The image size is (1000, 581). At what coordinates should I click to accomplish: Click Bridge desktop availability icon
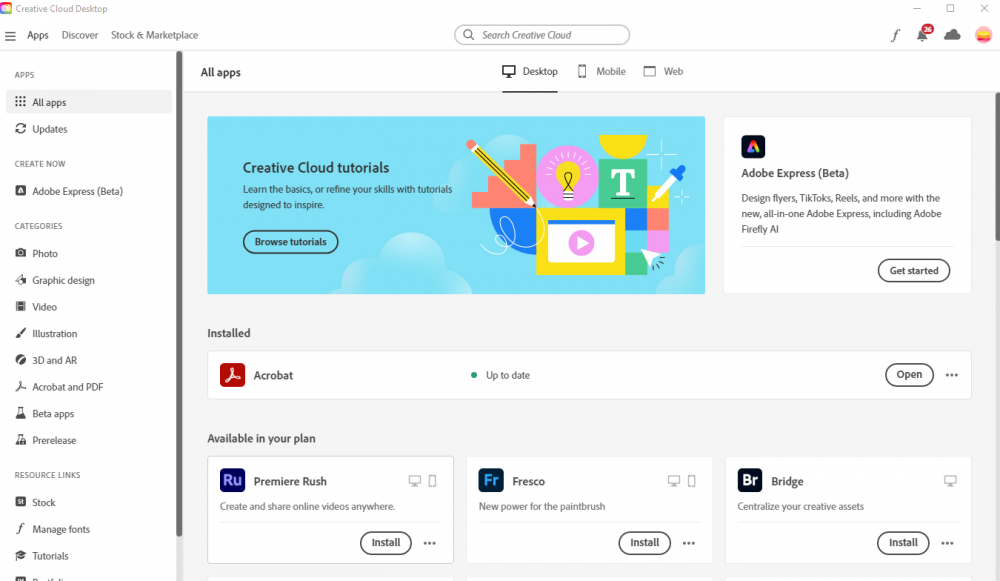(x=950, y=481)
